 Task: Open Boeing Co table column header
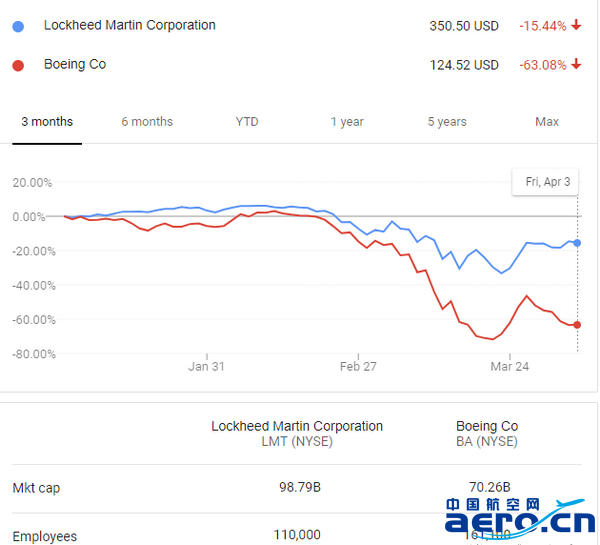pyautogui.click(x=487, y=426)
